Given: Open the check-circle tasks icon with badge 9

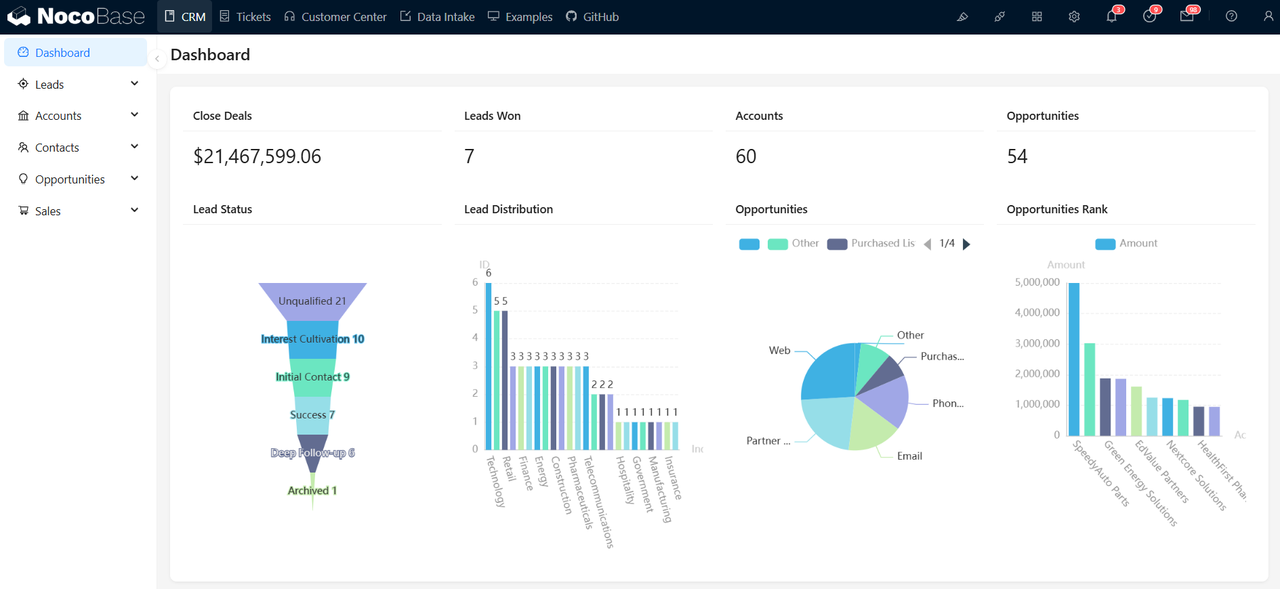Looking at the screenshot, I should pyautogui.click(x=1150, y=16).
